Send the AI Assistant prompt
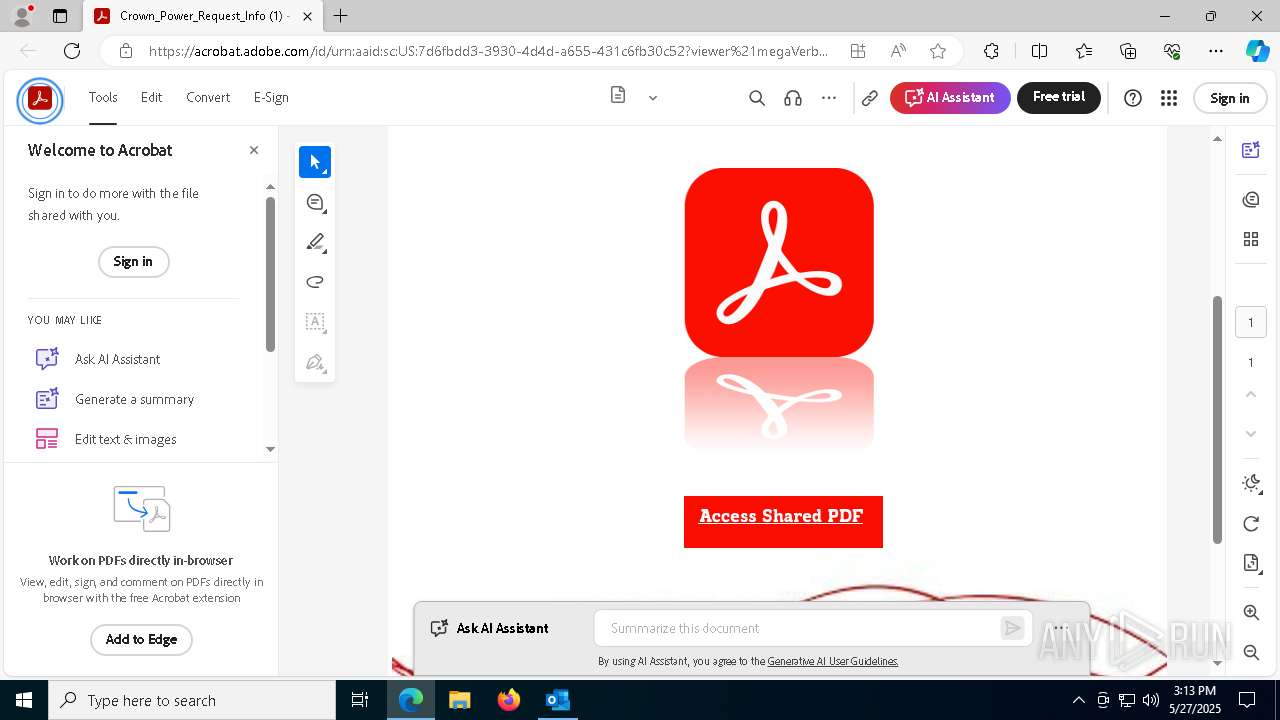This screenshot has height=720, width=1280. point(1012,628)
